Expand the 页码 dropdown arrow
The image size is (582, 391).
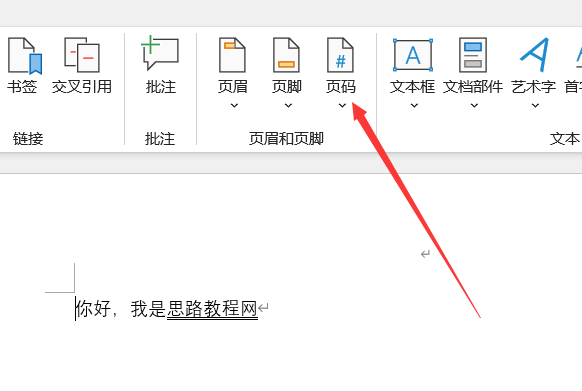point(342,105)
